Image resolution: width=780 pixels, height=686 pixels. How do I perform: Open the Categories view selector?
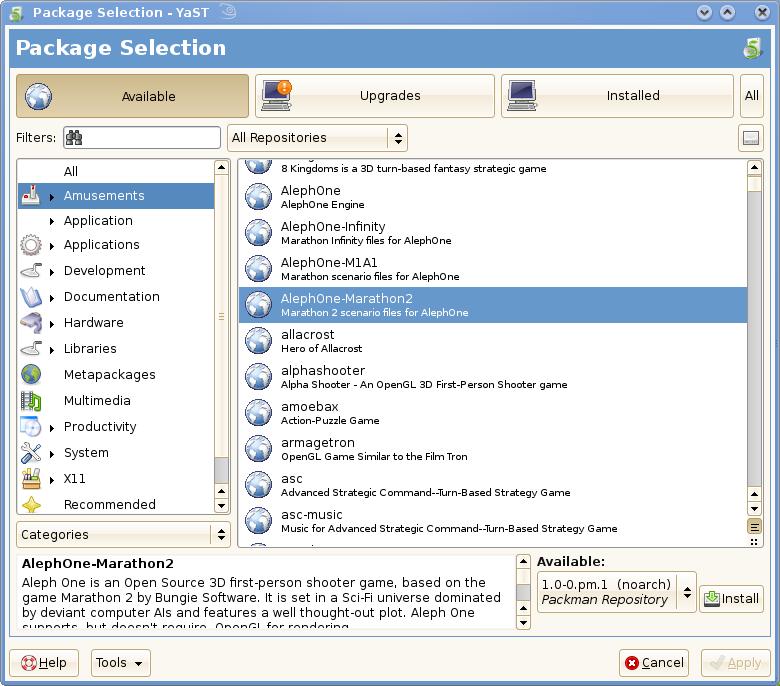[123, 534]
